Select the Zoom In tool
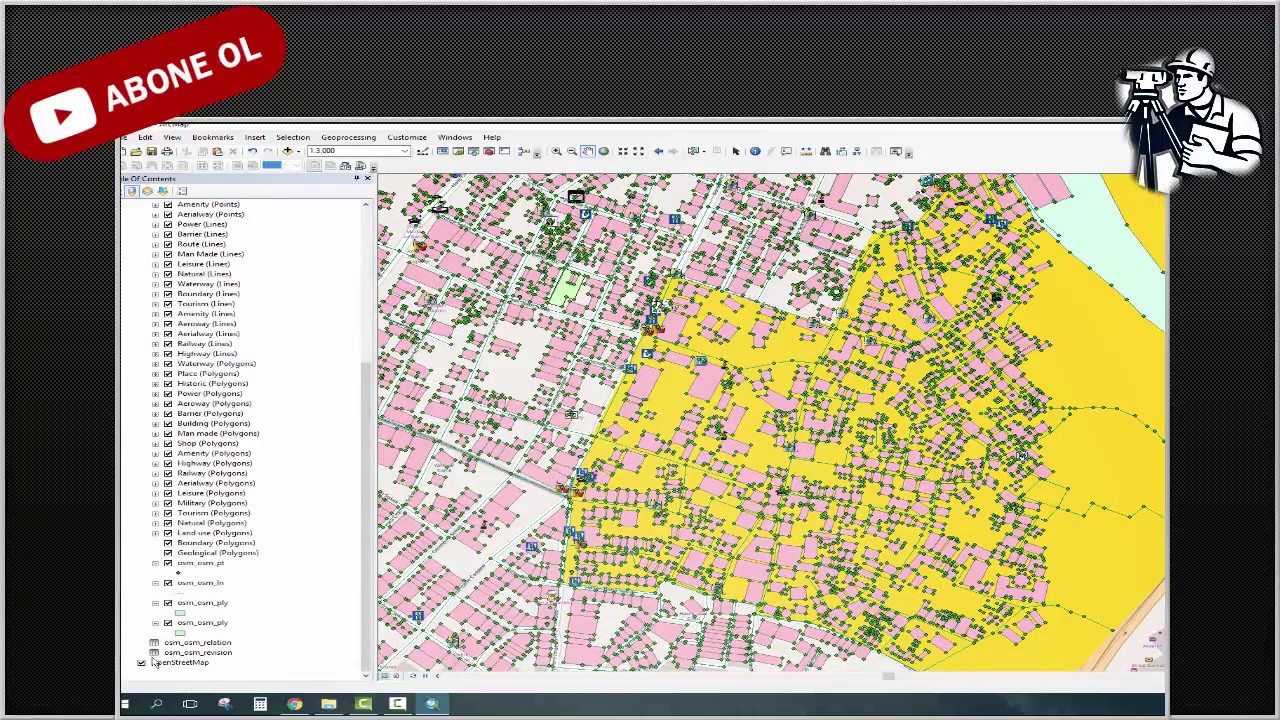The image size is (1280, 720). pos(557,151)
